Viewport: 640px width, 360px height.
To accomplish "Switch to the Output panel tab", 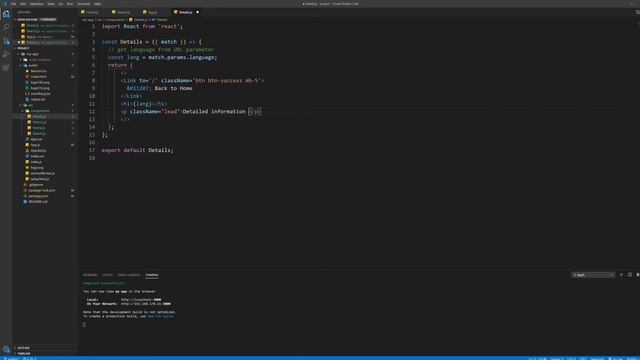I will coord(107,275).
